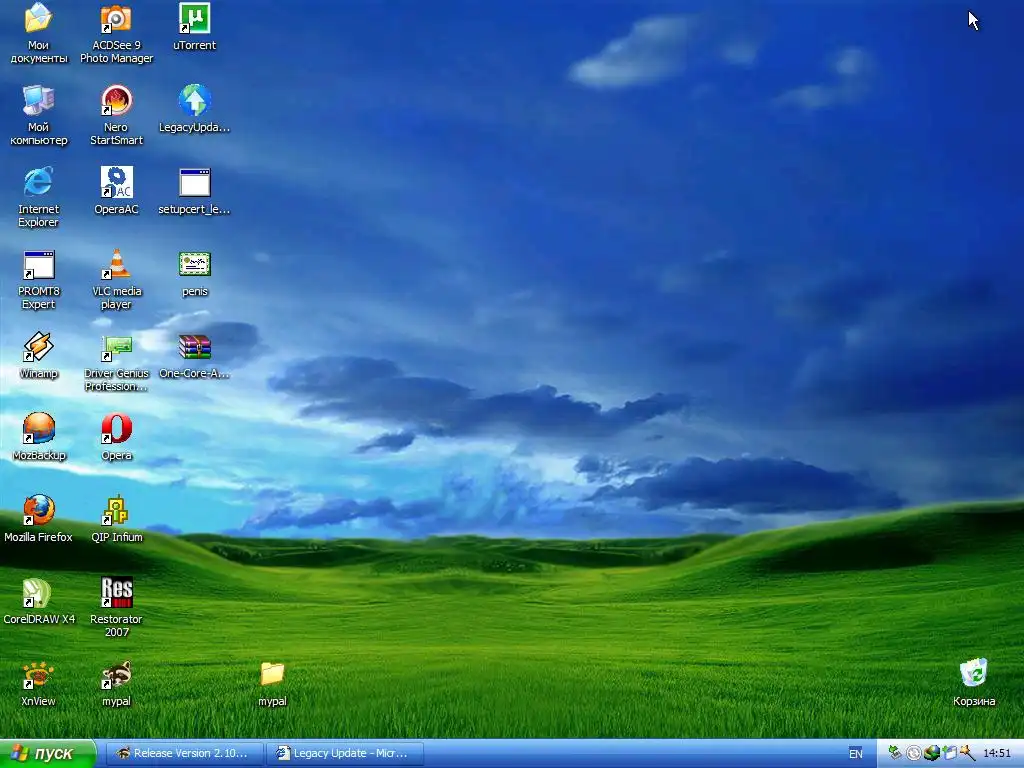Open the пуск Start menu button
This screenshot has height=768, width=1024.
coord(48,753)
